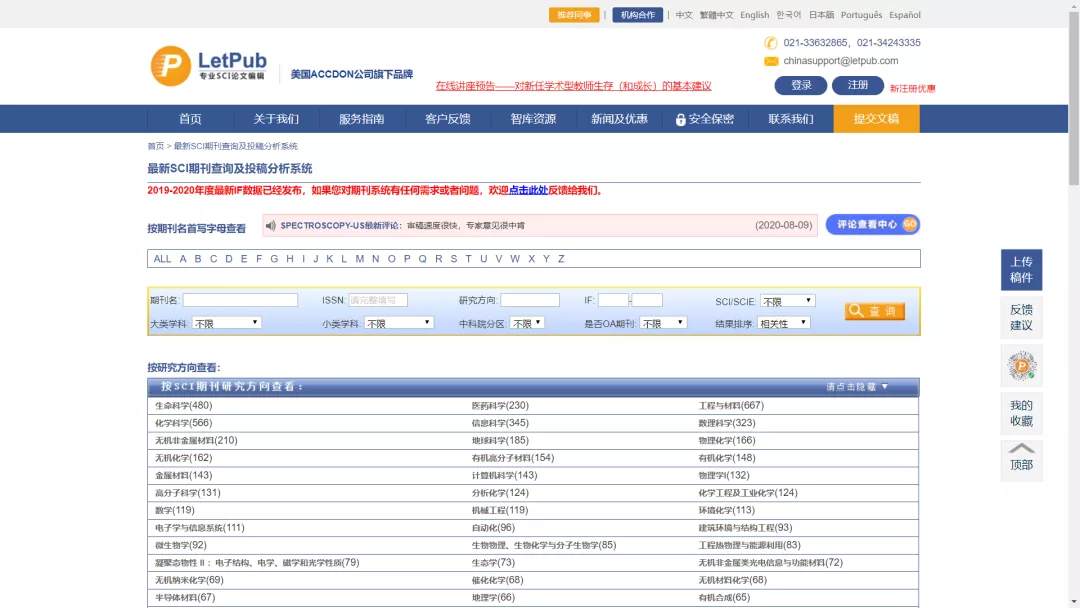Open 化学科学(566) category
Viewport: 1080px width, 608px height.
(183, 423)
